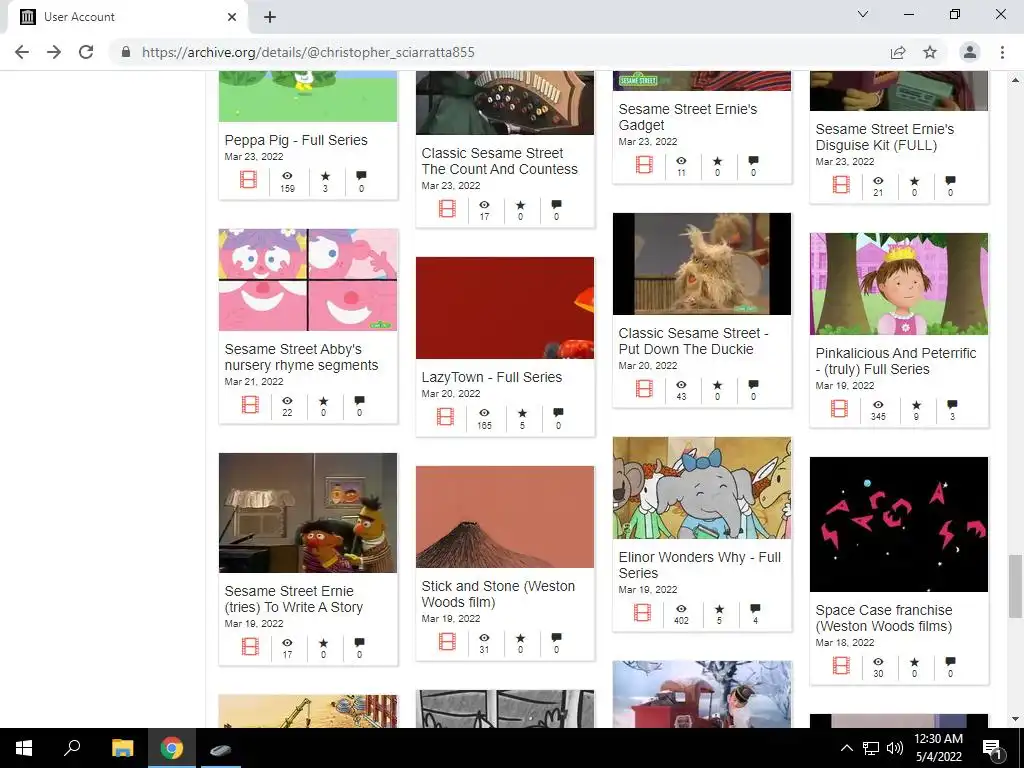Viewport: 1024px width, 768px height.
Task: Click favorites star on LazyTown card
Action: (522, 413)
